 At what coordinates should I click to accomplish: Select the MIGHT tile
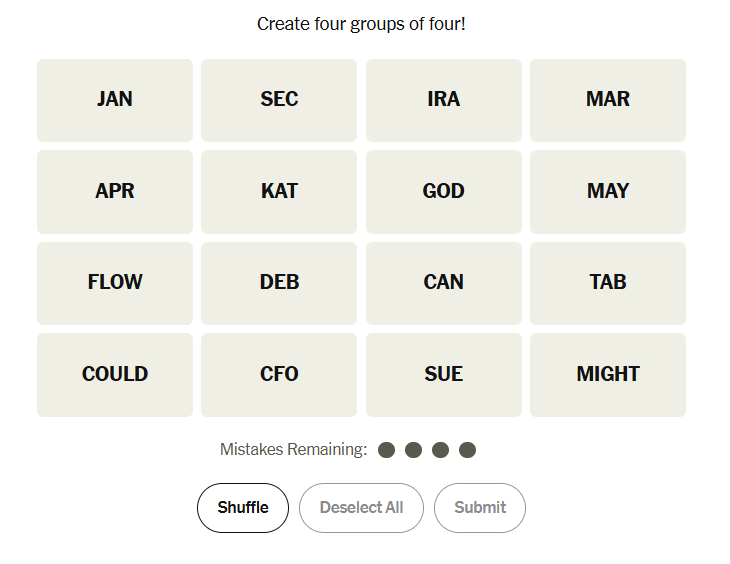pos(607,374)
